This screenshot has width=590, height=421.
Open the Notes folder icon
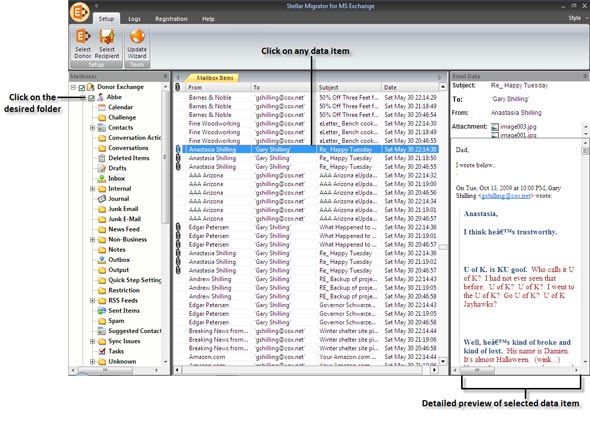point(102,249)
